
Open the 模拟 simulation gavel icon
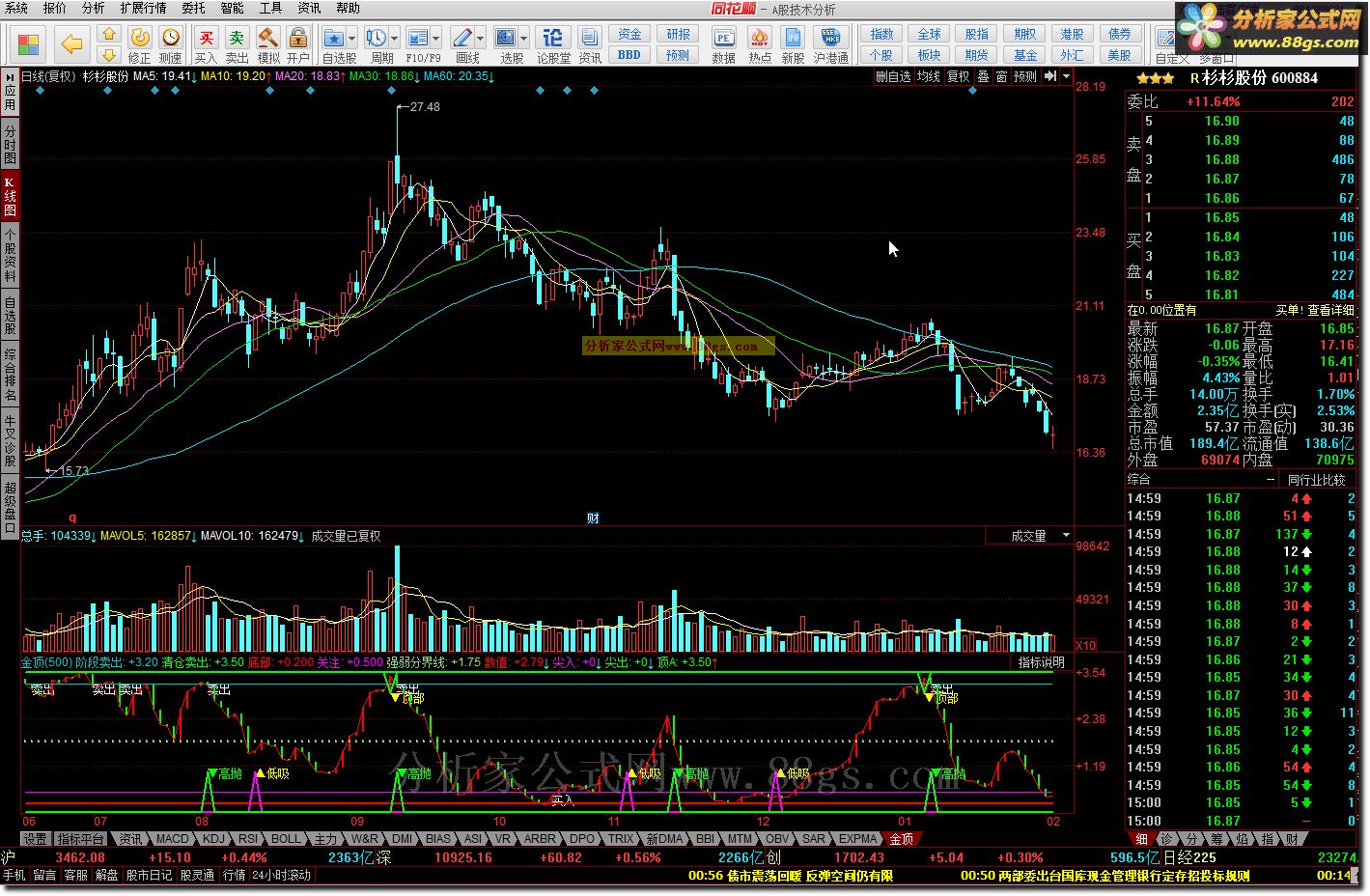[x=268, y=38]
